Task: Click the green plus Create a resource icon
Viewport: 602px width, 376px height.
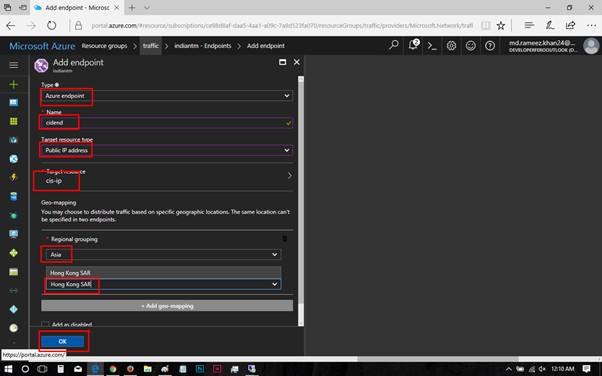Action: [x=13, y=84]
